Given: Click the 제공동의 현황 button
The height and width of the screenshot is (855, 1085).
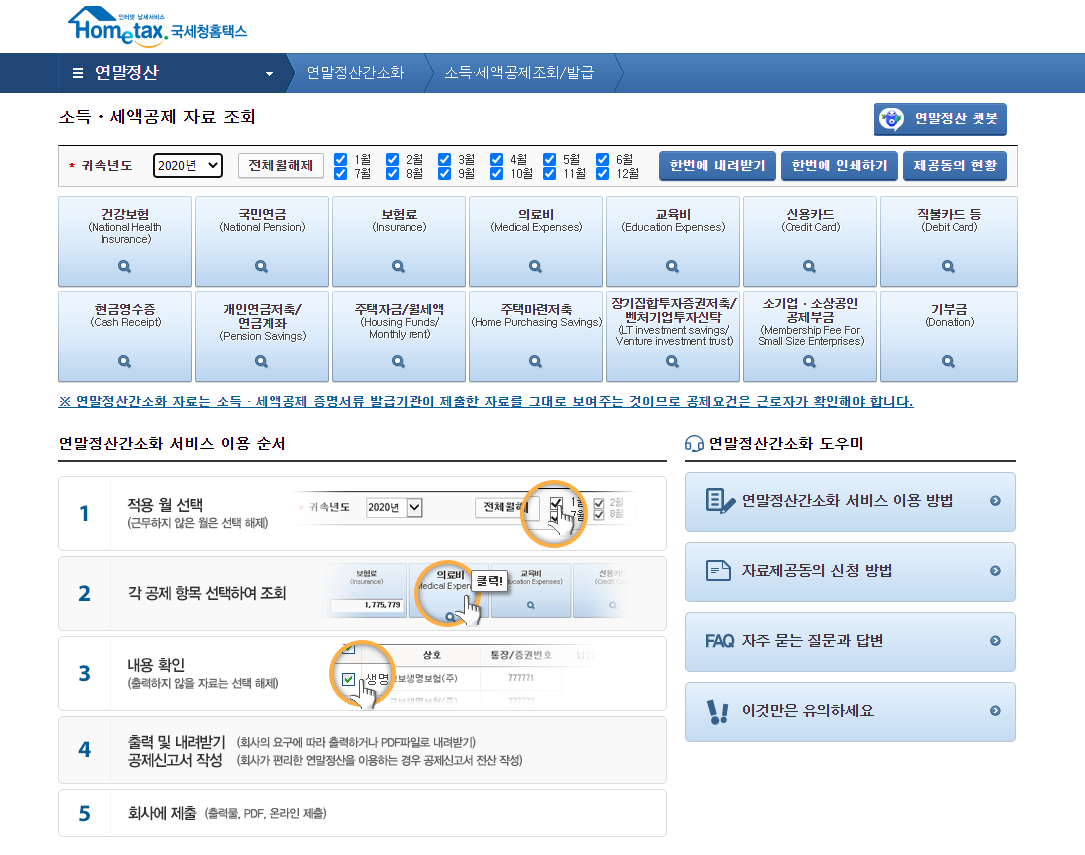Looking at the screenshot, I should (955, 166).
